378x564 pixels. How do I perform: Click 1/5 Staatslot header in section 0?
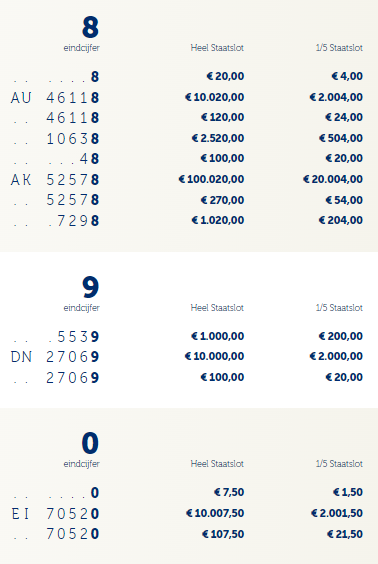tap(339, 464)
